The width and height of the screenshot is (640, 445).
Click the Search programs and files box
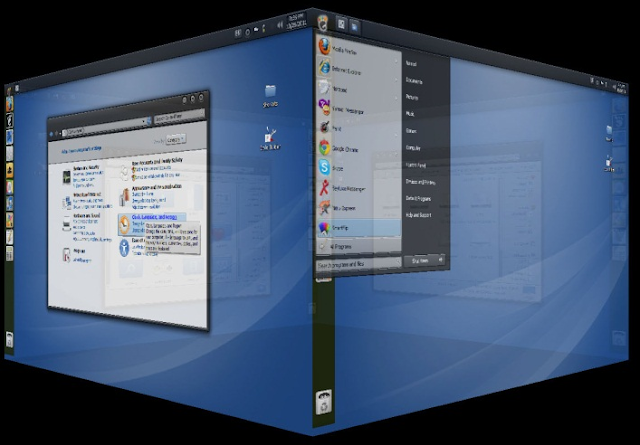pyautogui.click(x=358, y=264)
